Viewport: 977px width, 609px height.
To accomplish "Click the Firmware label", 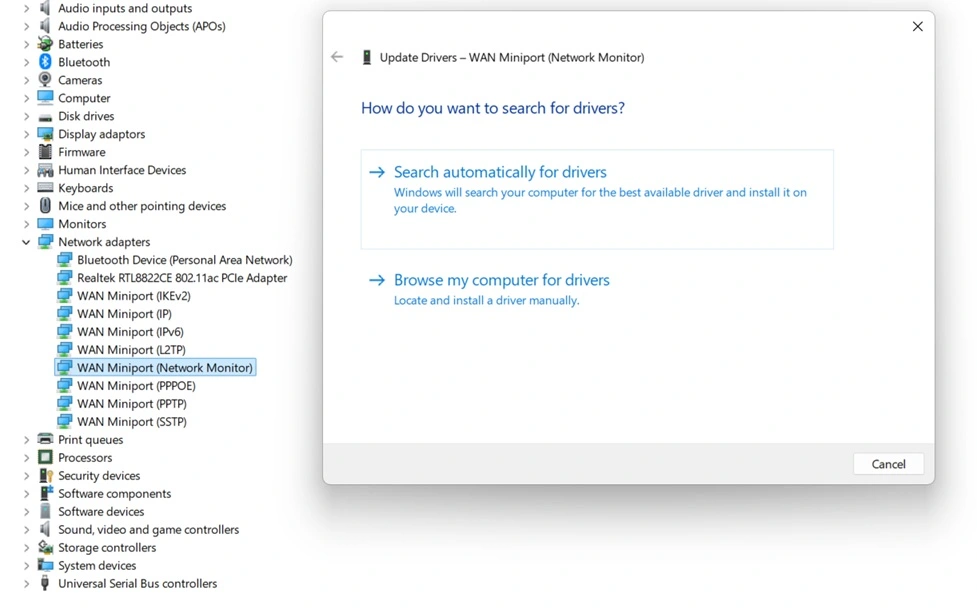I will point(82,151).
